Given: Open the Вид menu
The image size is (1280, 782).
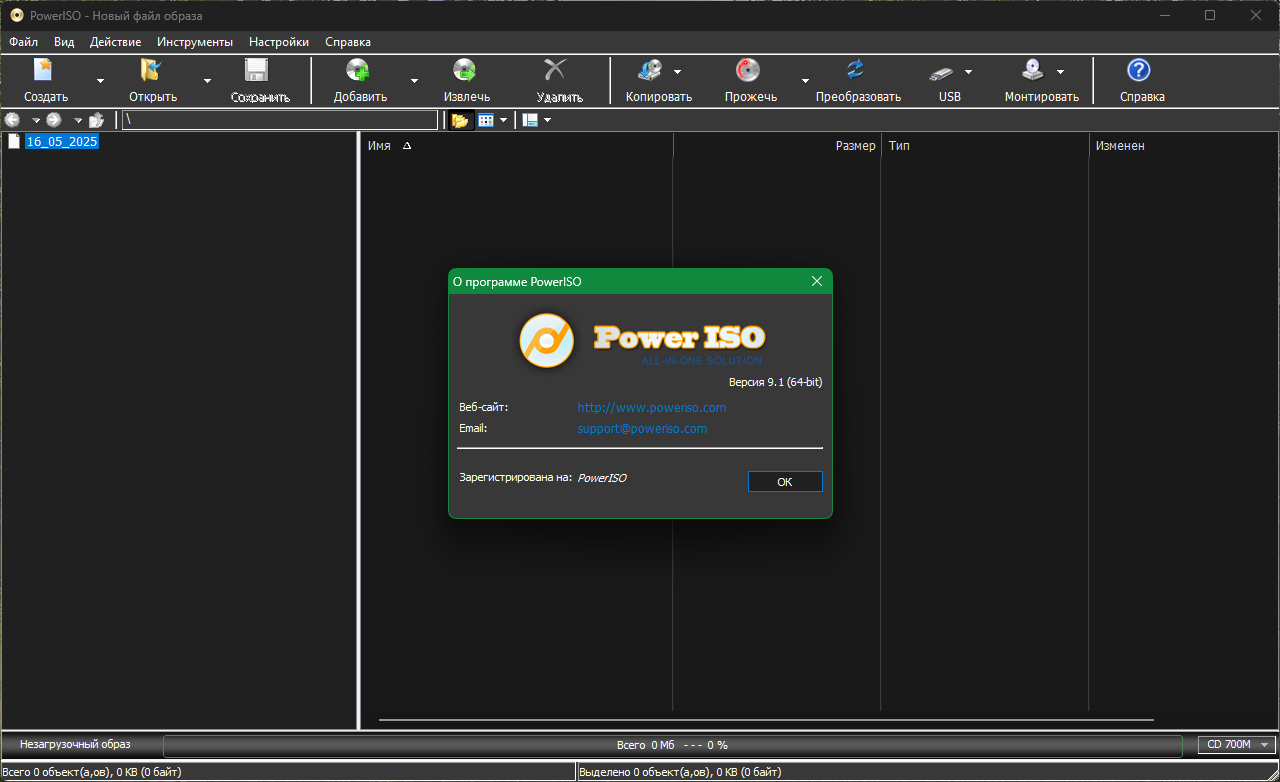Looking at the screenshot, I should pyautogui.click(x=64, y=42).
